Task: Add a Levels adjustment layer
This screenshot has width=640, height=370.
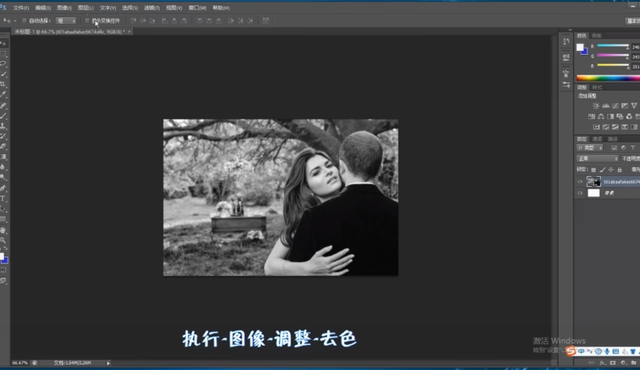Action: [x=606, y=106]
